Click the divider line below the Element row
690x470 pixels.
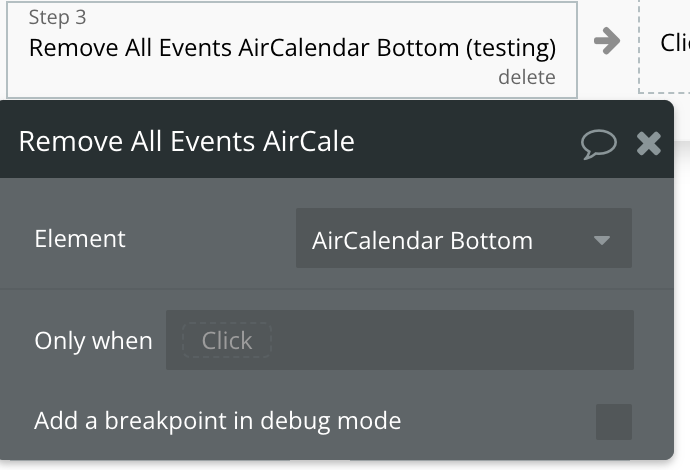(337, 289)
